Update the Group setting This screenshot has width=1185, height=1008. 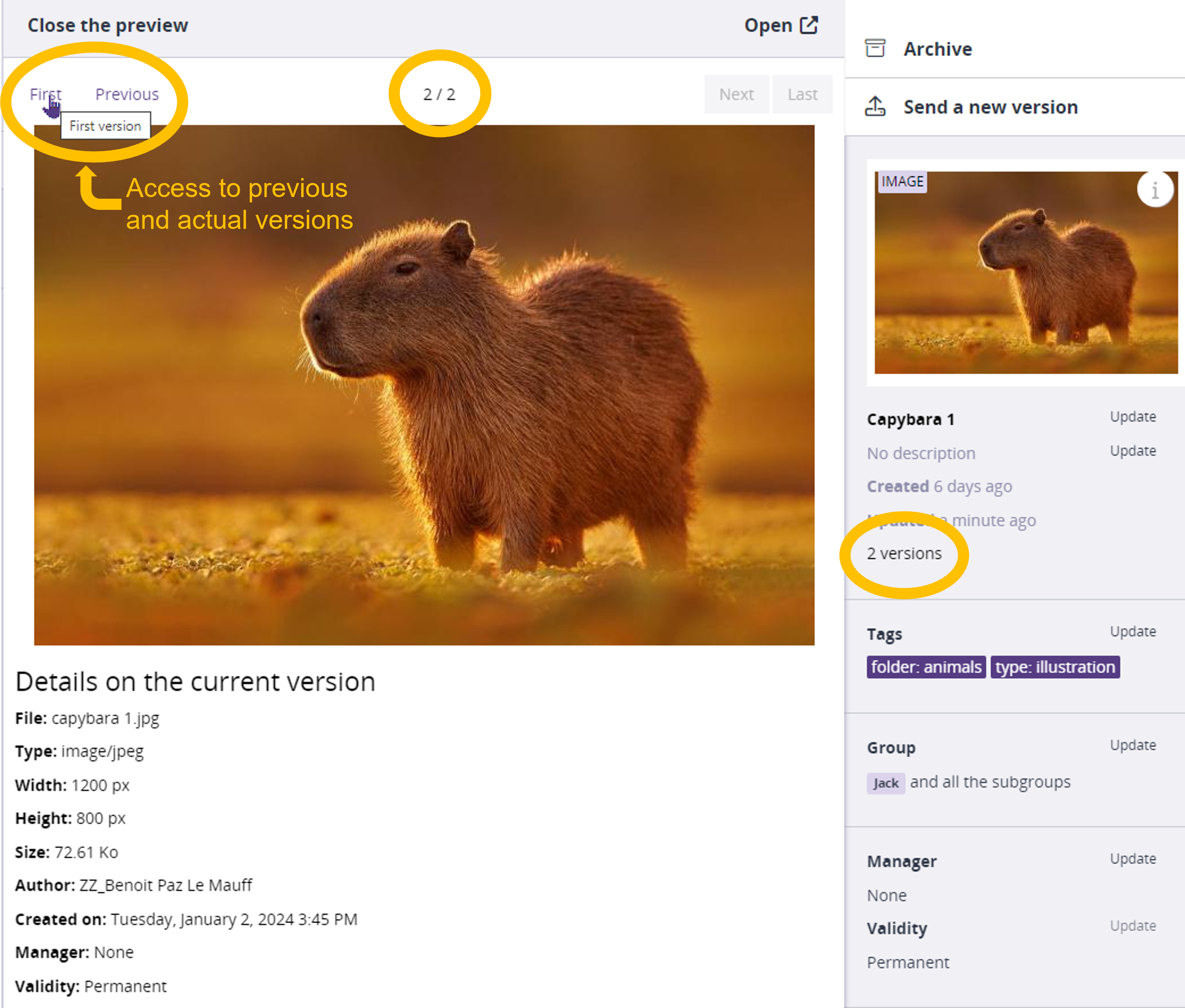click(1133, 745)
